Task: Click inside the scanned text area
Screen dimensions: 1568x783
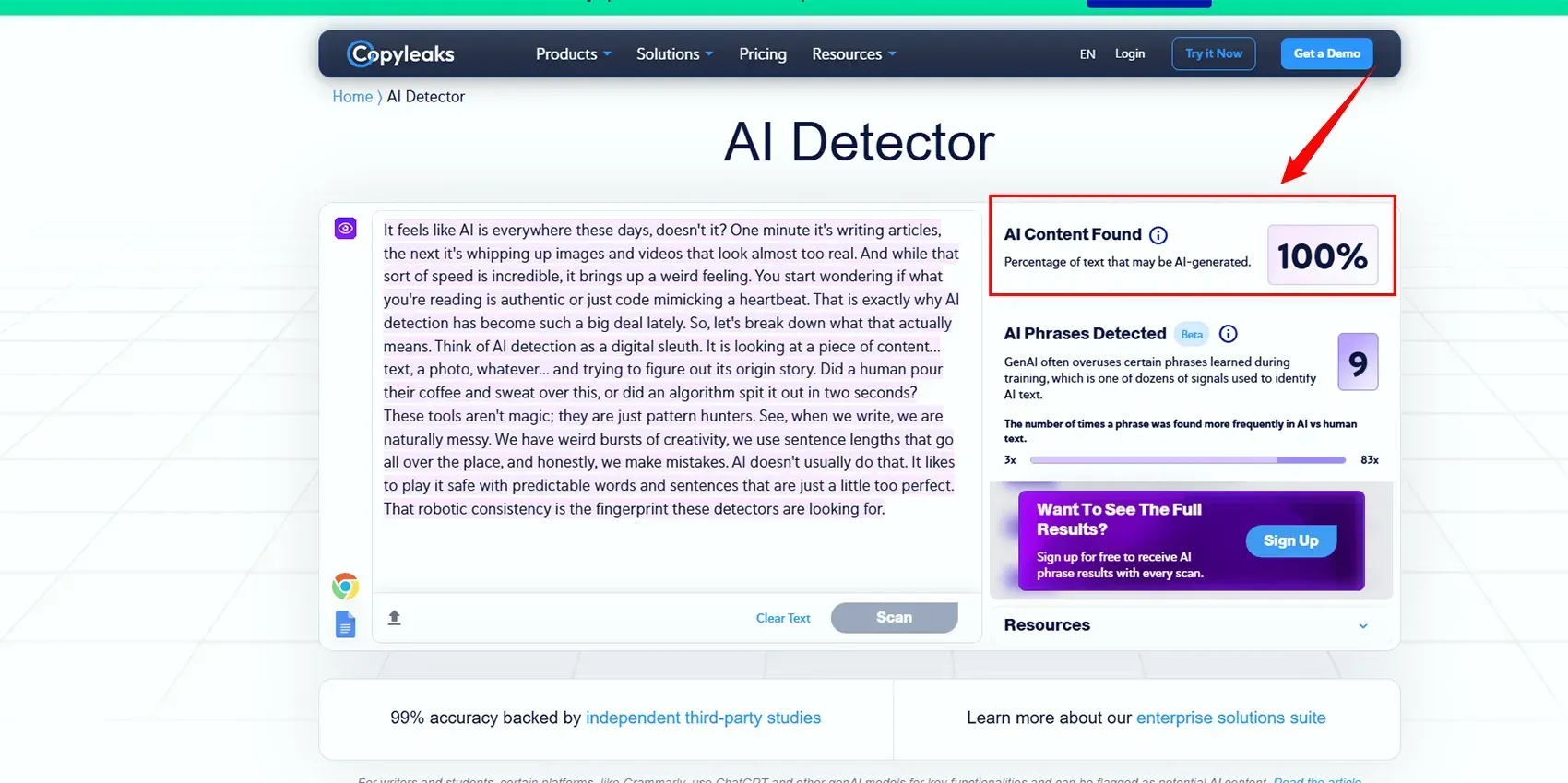Action: 673,369
